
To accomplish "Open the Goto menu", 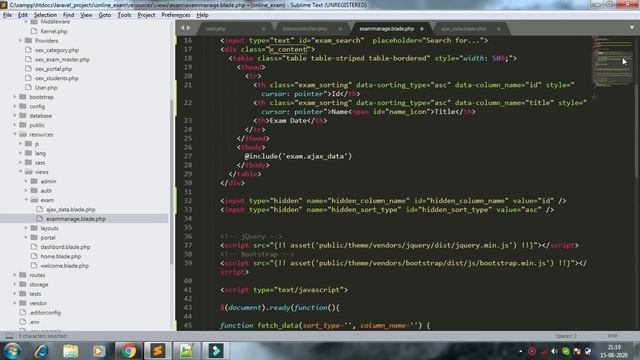I will (x=104, y=15).
